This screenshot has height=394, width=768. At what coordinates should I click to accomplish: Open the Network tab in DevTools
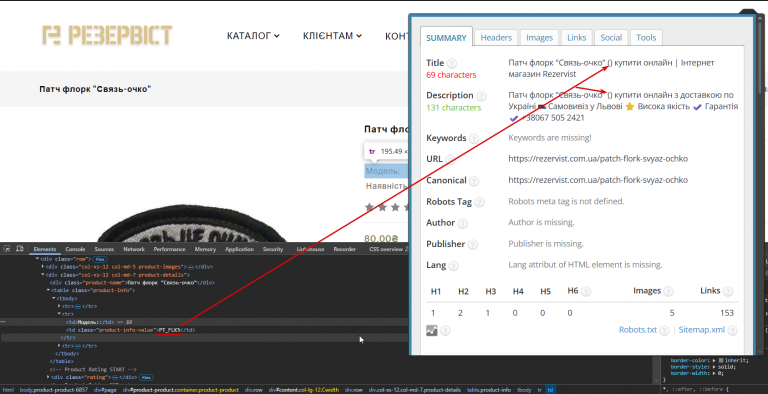(x=134, y=249)
